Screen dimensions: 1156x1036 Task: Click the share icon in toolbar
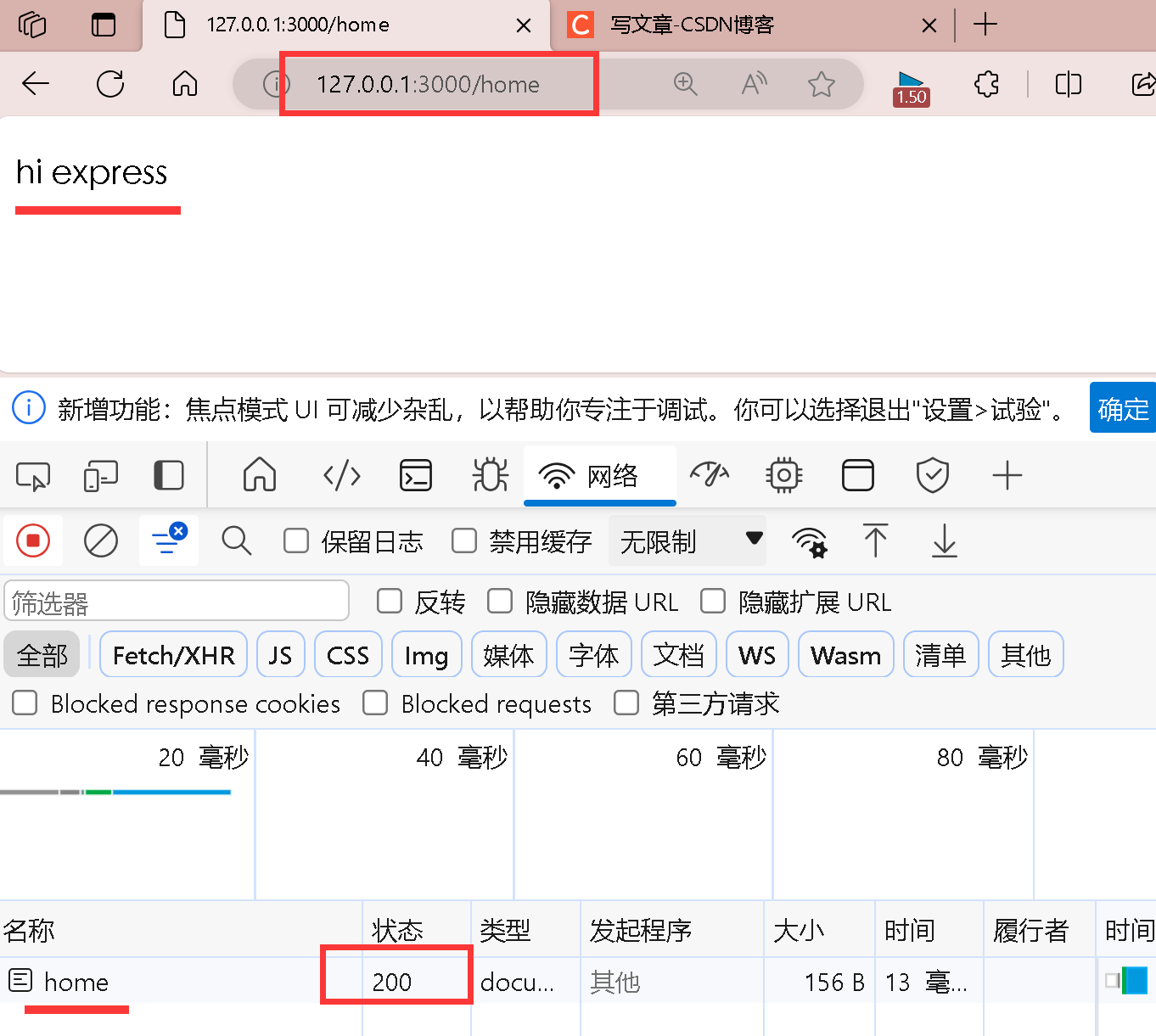pyautogui.click(x=1143, y=83)
